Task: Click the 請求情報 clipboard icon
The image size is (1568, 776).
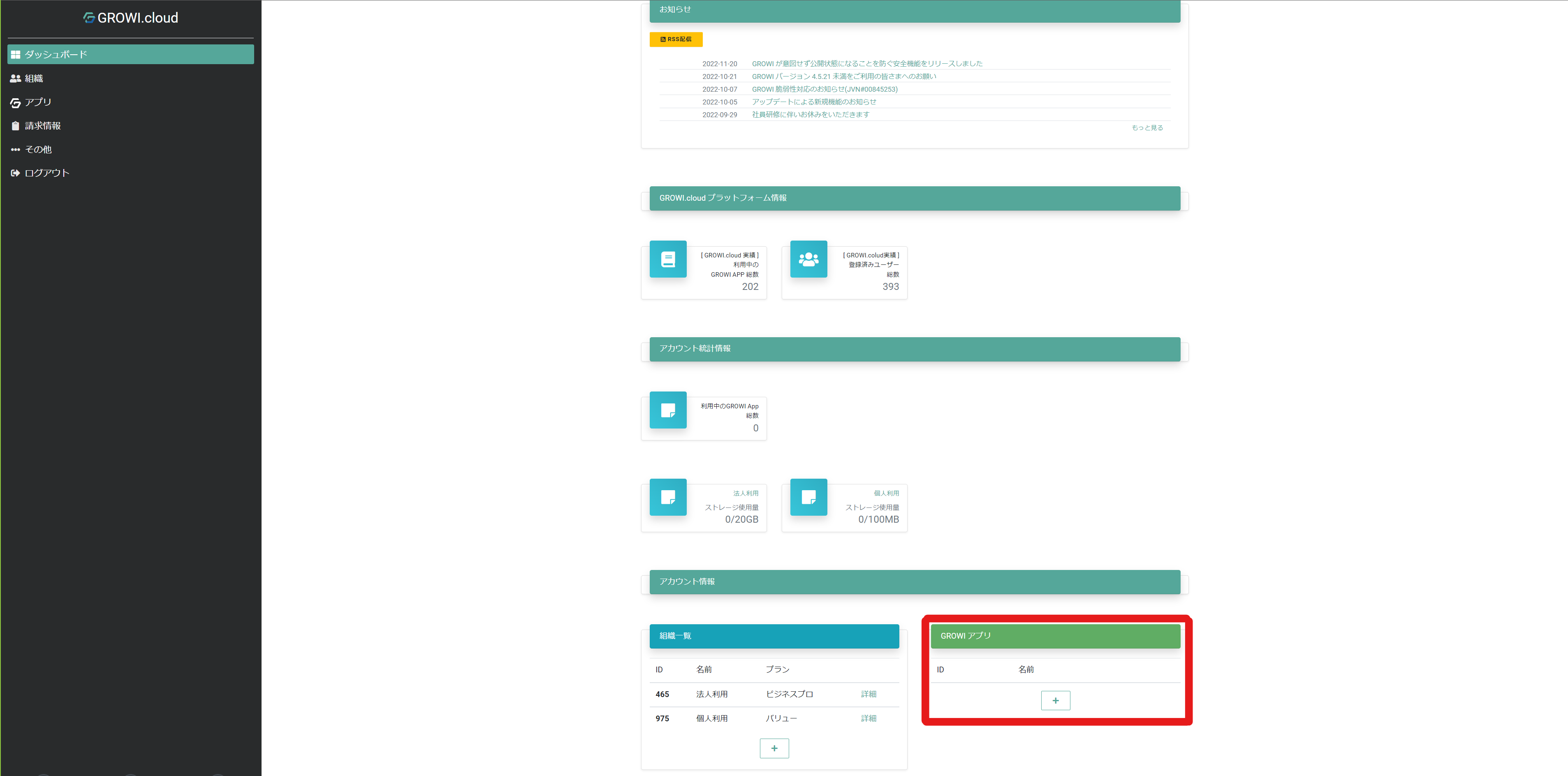Action: point(15,126)
